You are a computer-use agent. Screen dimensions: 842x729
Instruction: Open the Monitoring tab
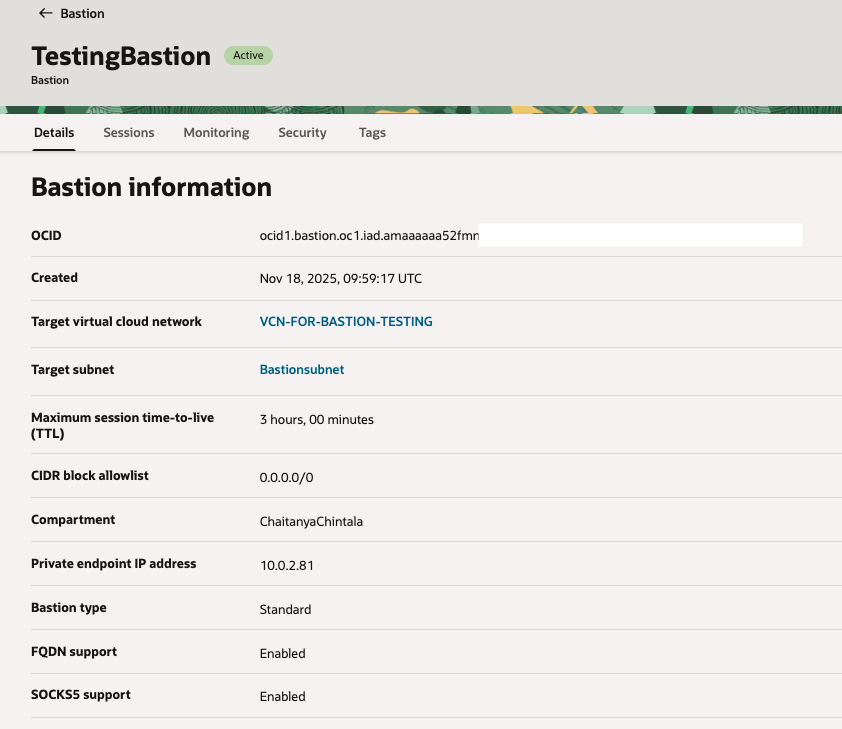(x=216, y=132)
